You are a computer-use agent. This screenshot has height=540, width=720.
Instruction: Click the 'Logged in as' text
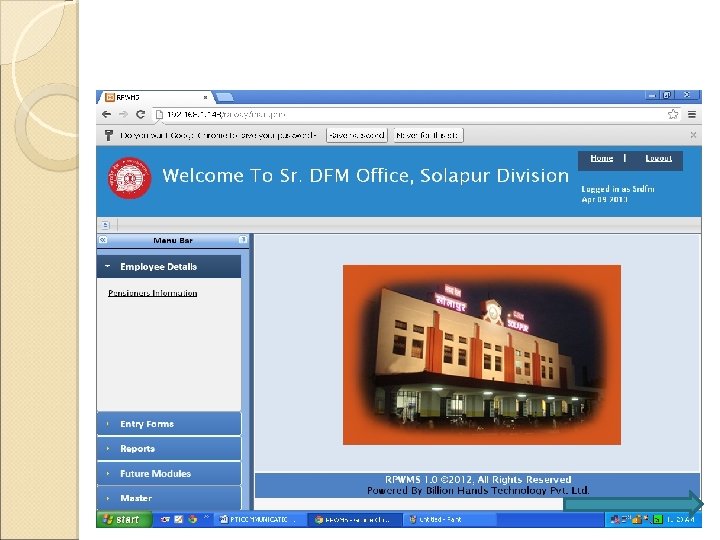click(618, 189)
